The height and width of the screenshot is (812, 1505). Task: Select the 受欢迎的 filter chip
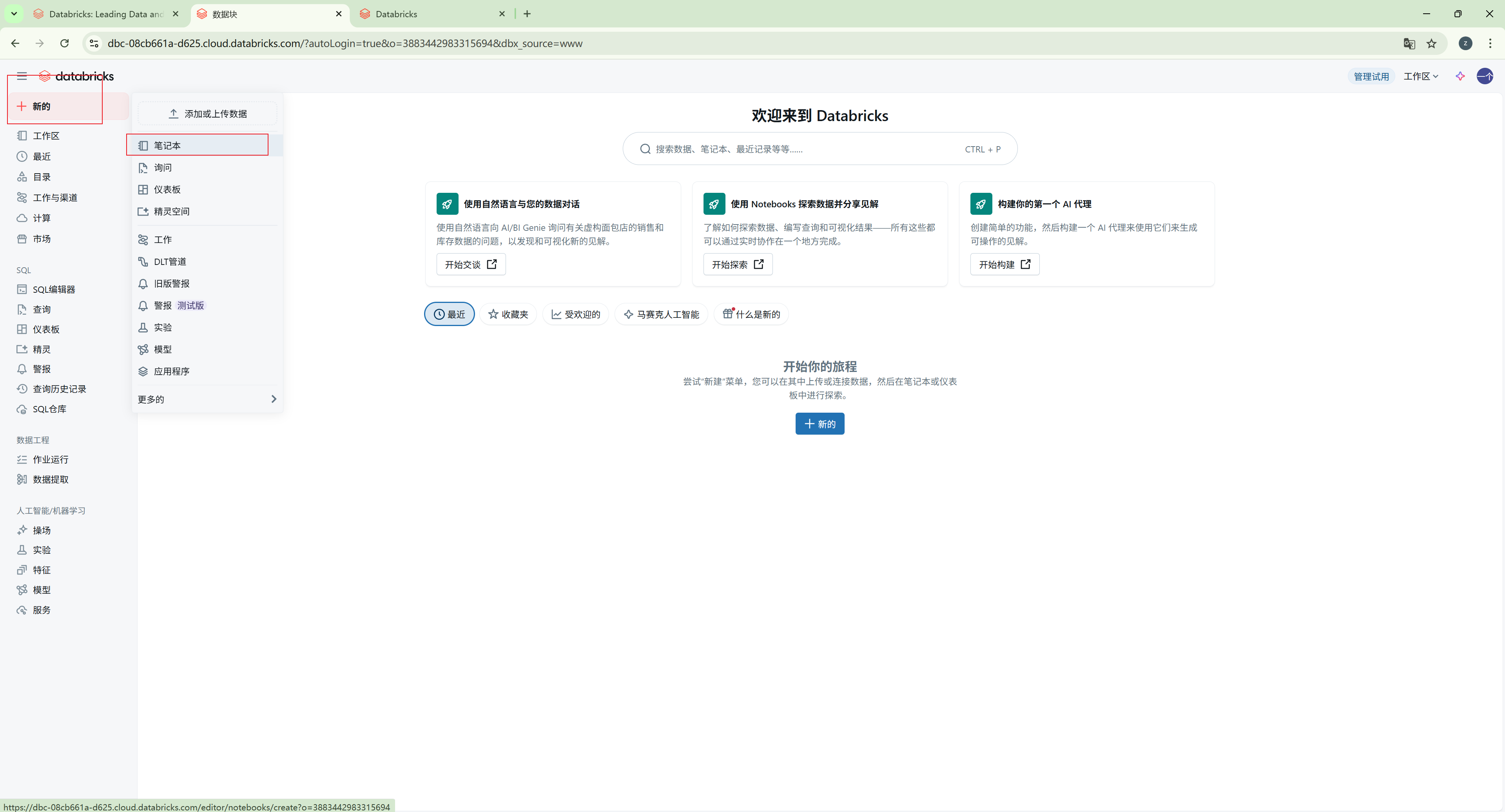point(575,314)
